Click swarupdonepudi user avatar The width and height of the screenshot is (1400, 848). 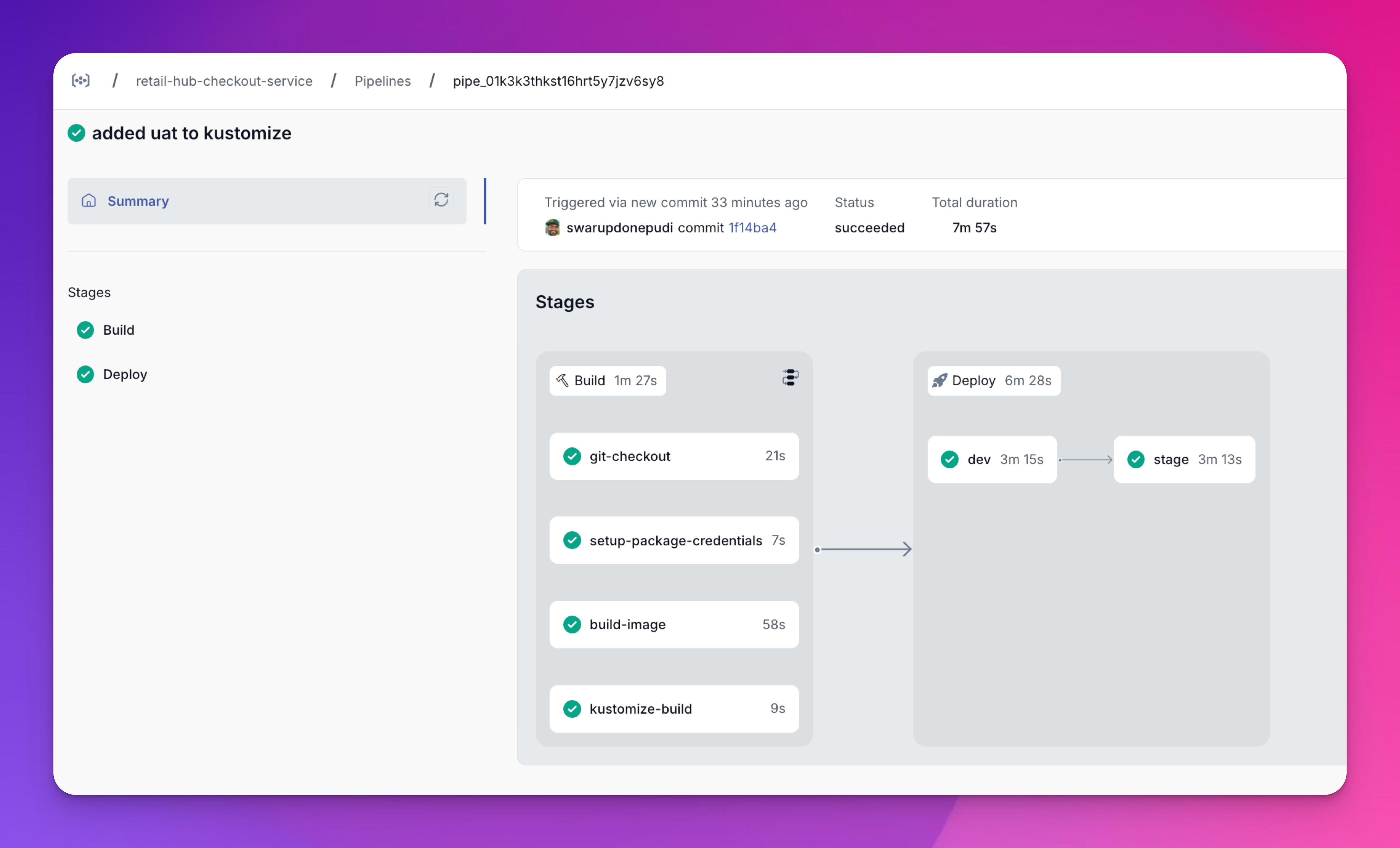click(552, 227)
